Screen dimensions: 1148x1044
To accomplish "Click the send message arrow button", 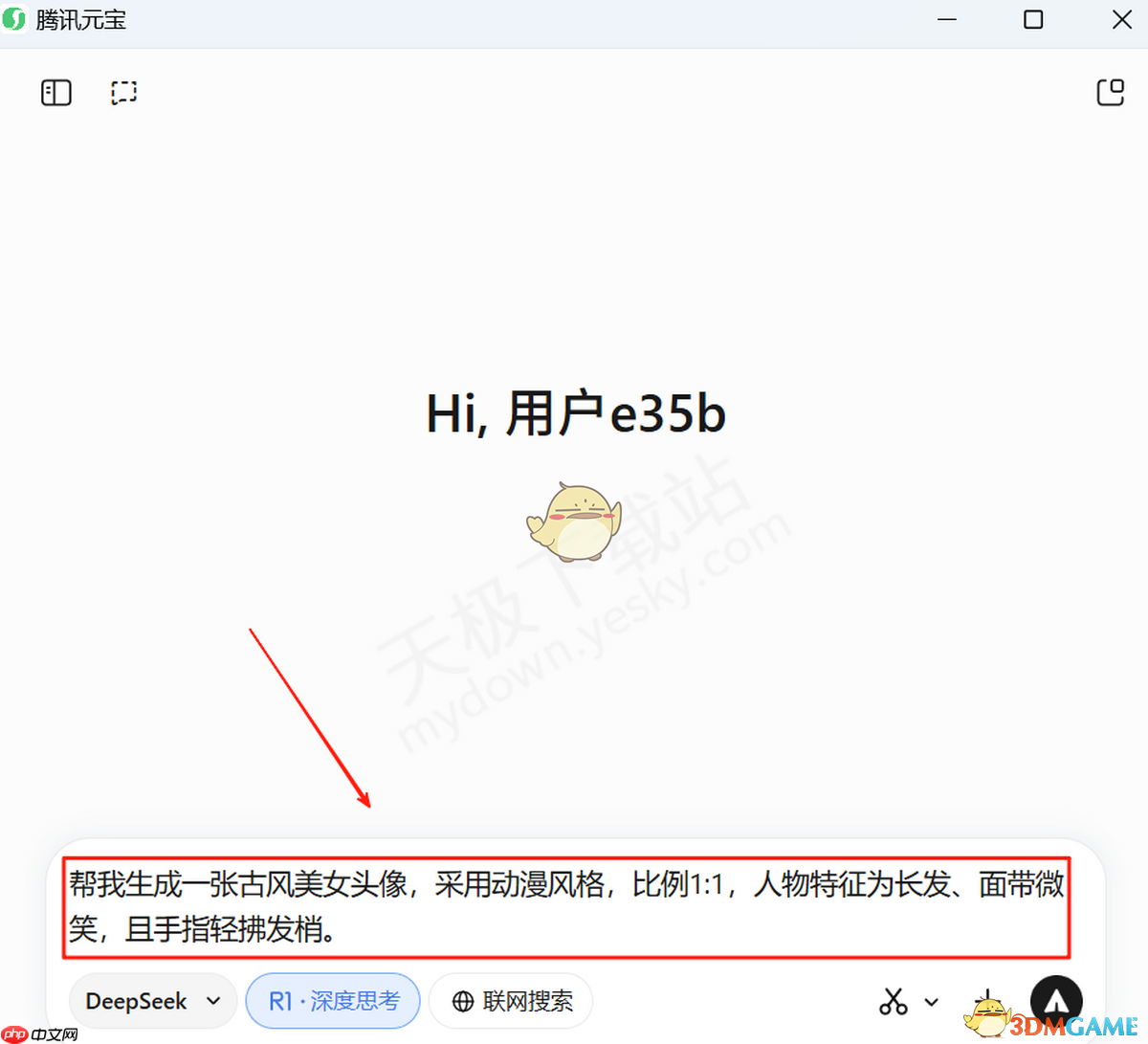I will click(x=1056, y=1000).
